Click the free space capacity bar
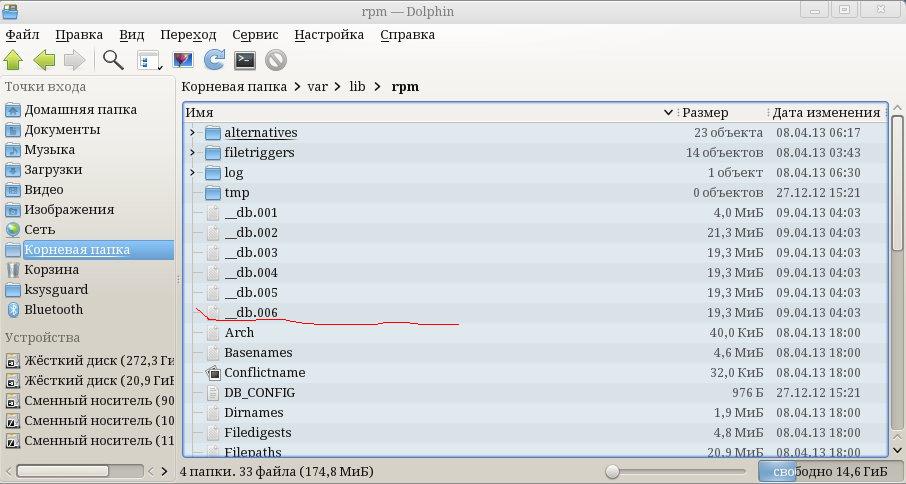 click(x=830, y=472)
